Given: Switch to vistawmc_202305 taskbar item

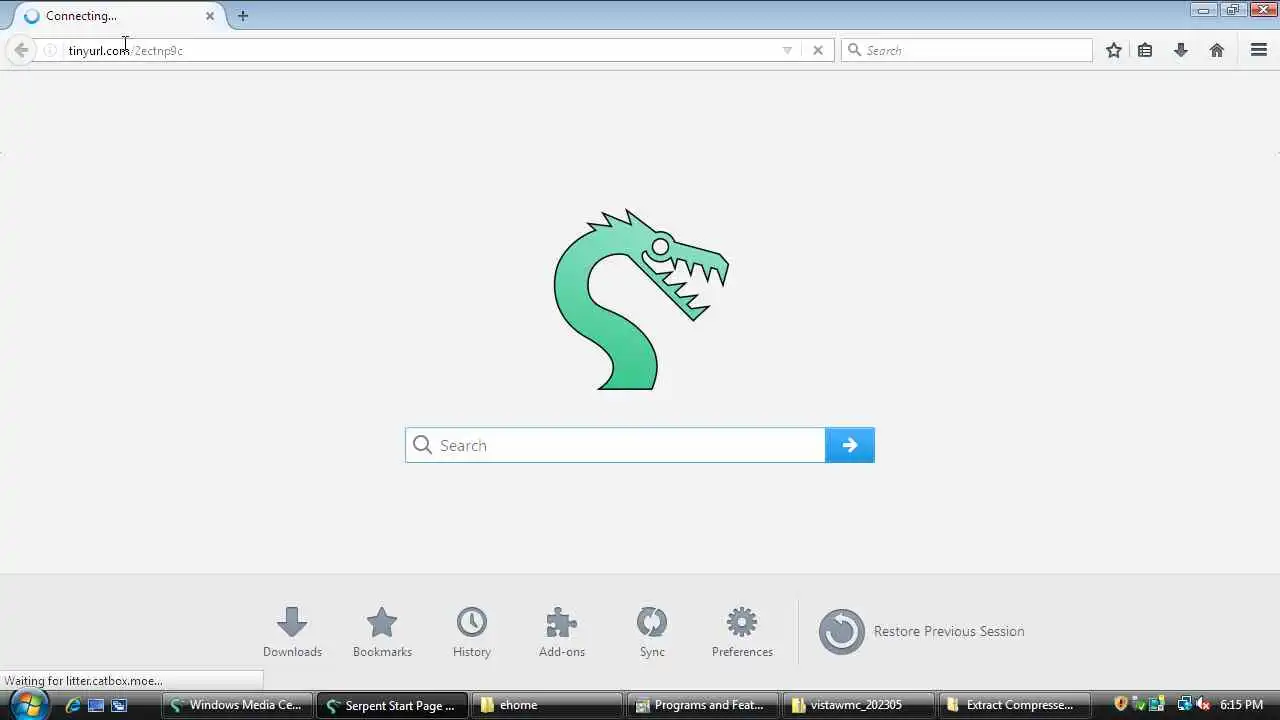Looking at the screenshot, I should [x=858, y=705].
